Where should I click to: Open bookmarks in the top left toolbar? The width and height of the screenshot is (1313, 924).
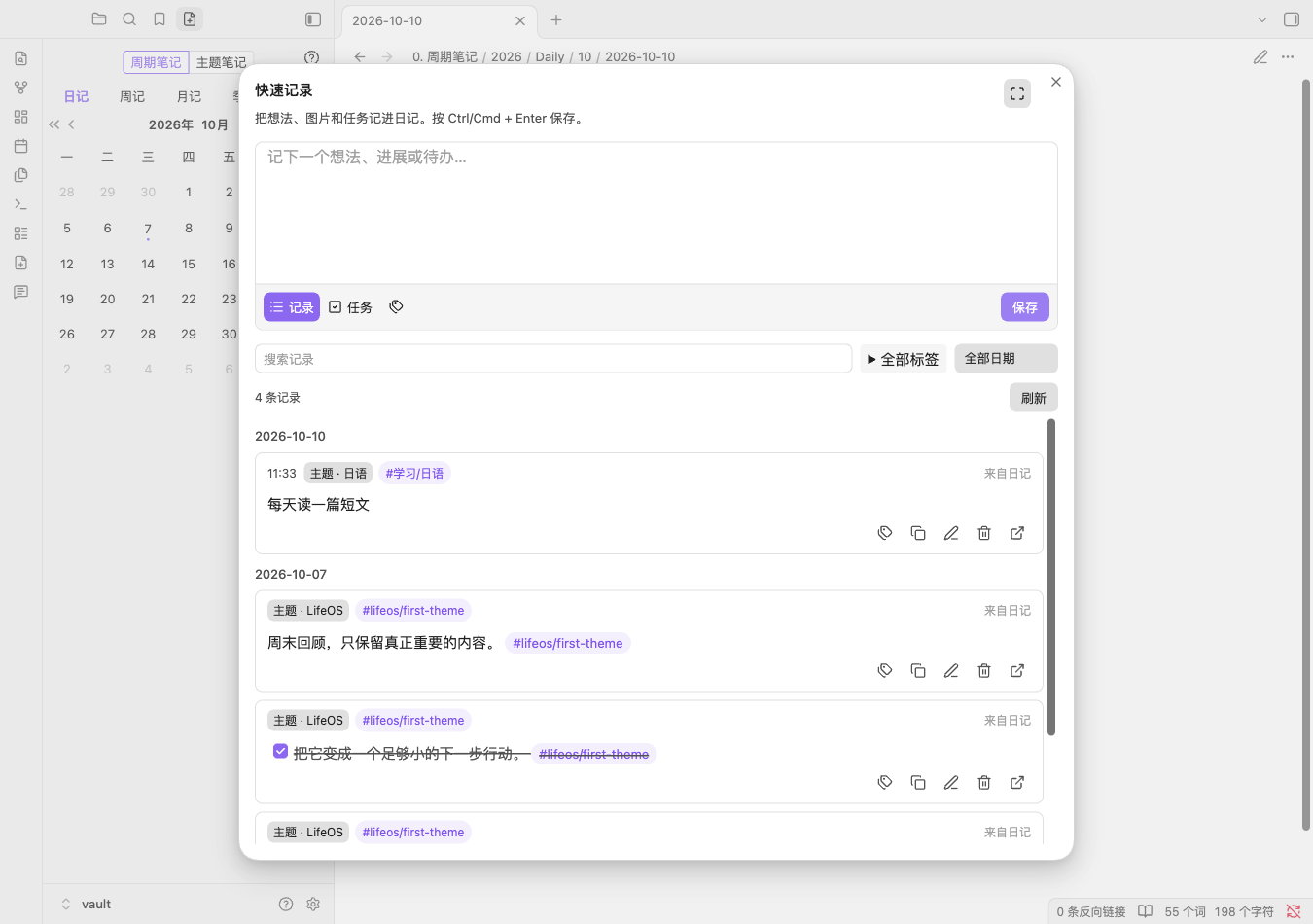pos(160,18)
